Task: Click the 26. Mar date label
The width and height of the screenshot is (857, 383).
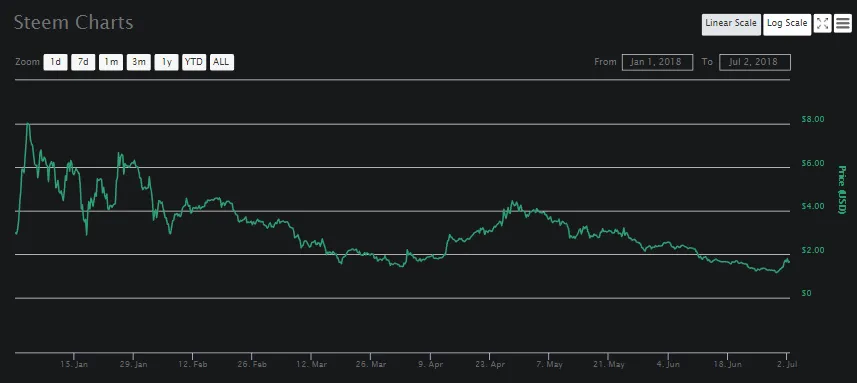Action: 371,364
